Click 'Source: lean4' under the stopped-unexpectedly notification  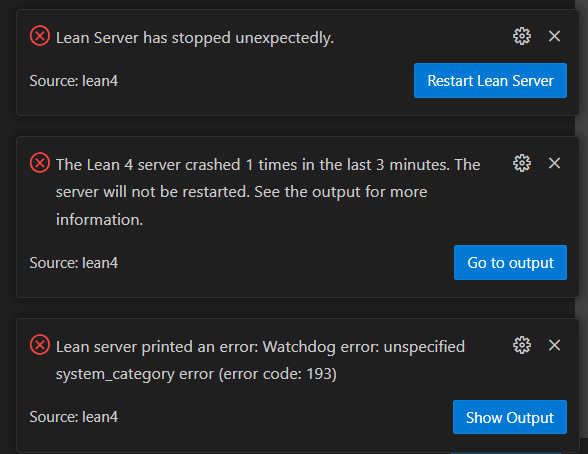pyautogui.click(x=74, y=81)
